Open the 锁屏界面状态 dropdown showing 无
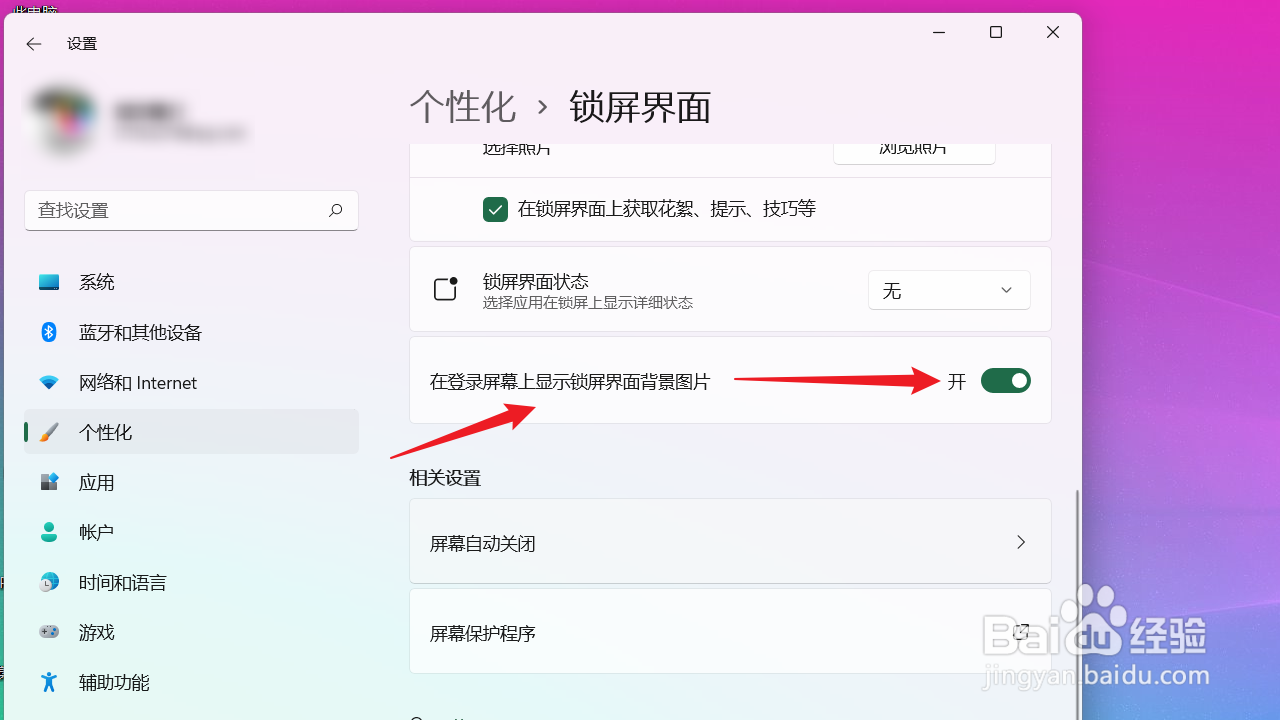The height and width of the screenshot is (720, 1280). (x=948, y=290)
